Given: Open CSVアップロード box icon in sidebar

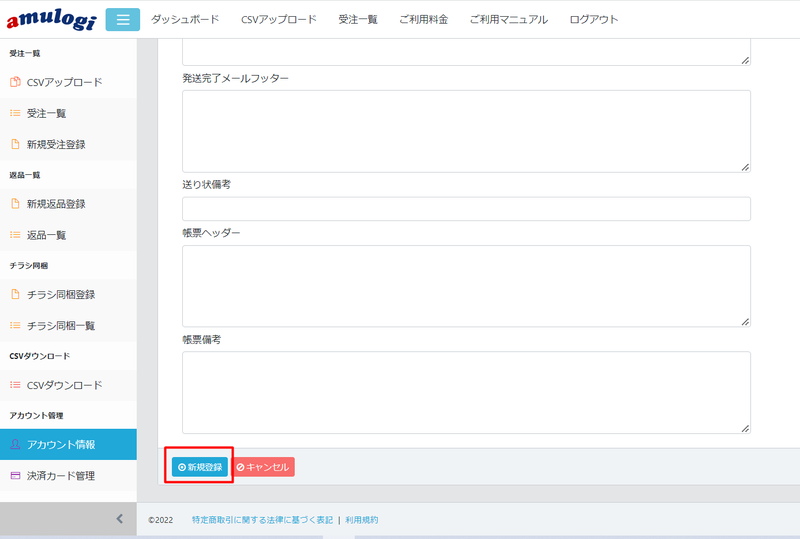Looking at the screenshot, I should pyautogui.click(x=15, y=82).
